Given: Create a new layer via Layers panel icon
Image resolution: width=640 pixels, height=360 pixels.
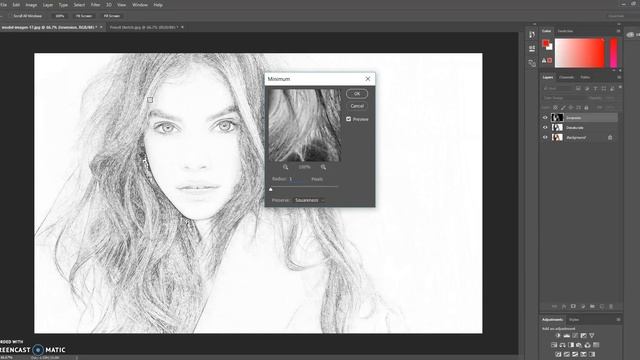Looking at the screenshot, I should tap(602, 306).
